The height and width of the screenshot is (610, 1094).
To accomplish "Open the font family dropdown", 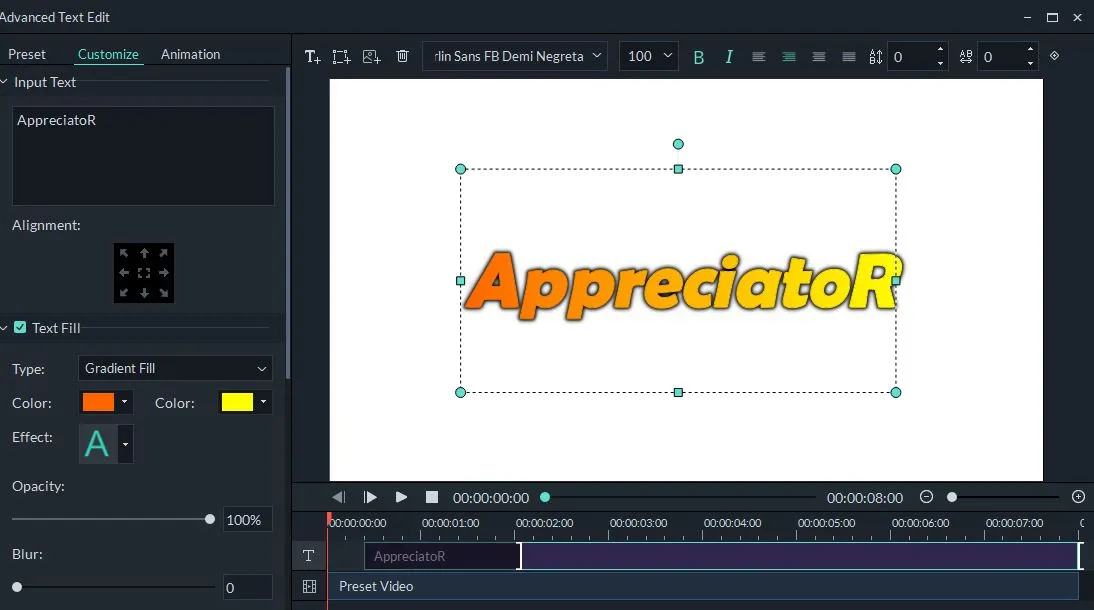I will click(x=514, y=56).
